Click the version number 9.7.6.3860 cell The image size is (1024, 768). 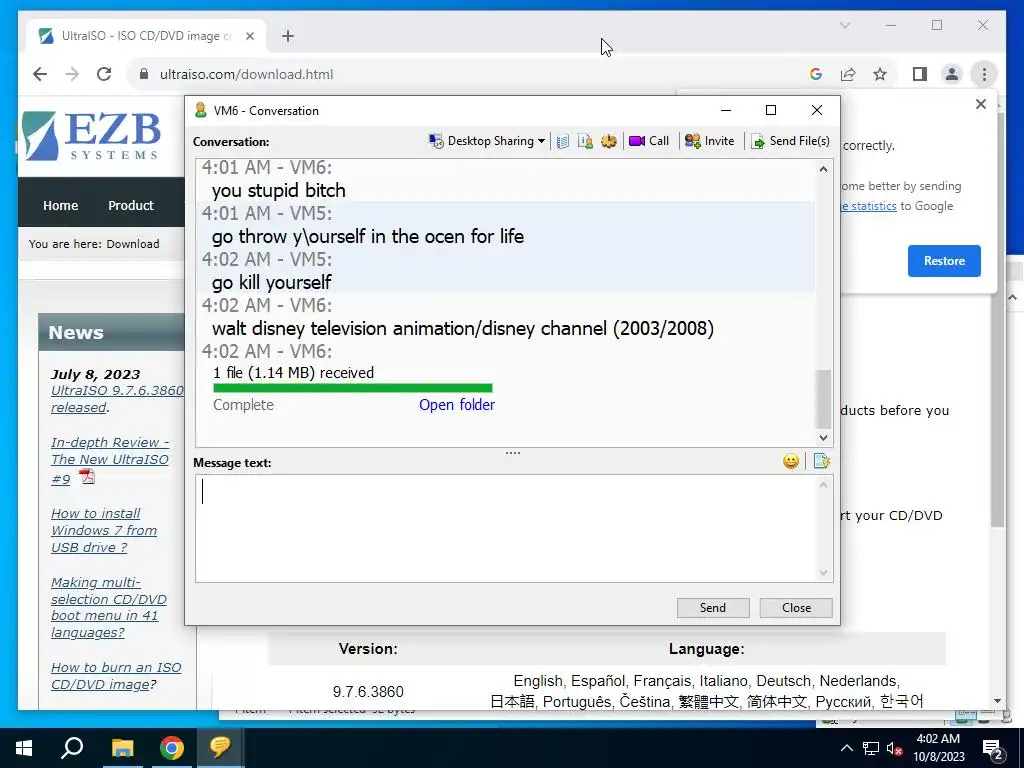(368, 692)
